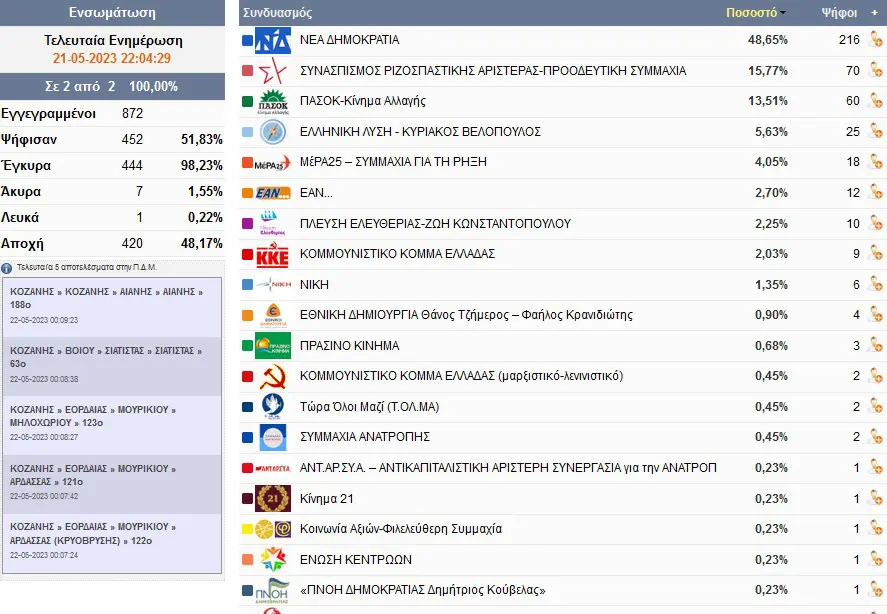The image size is (887, 614).
Task: Click the ΝΙΚΗ party logo
Action: 273,285
